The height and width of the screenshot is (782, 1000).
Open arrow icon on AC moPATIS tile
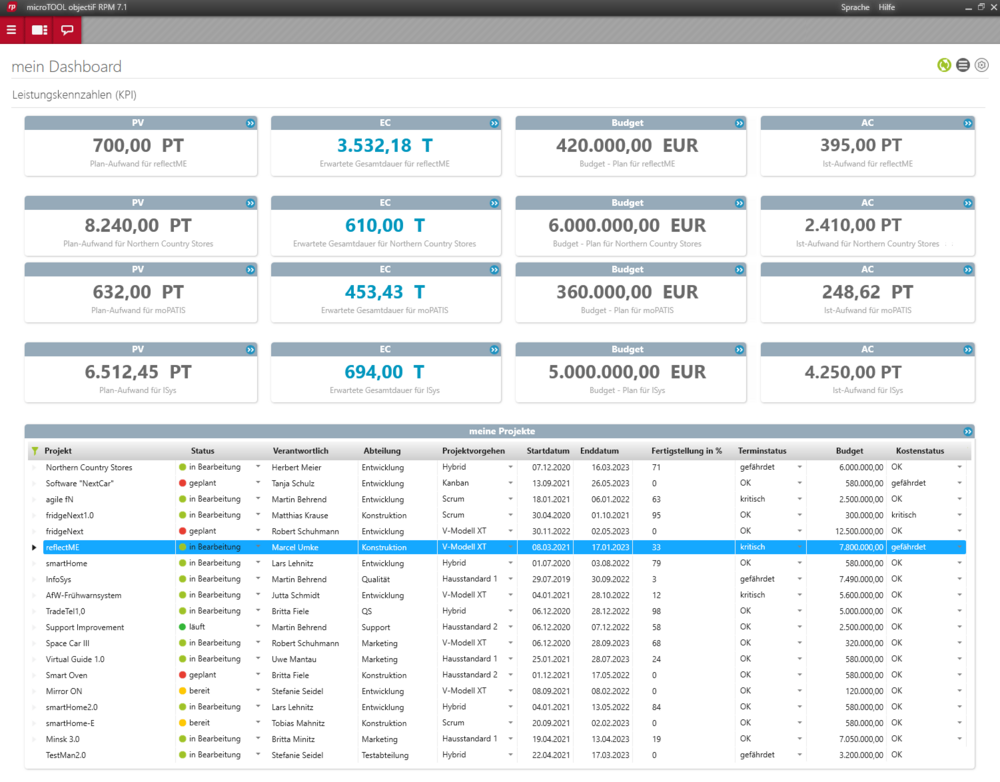coord(967,270)
